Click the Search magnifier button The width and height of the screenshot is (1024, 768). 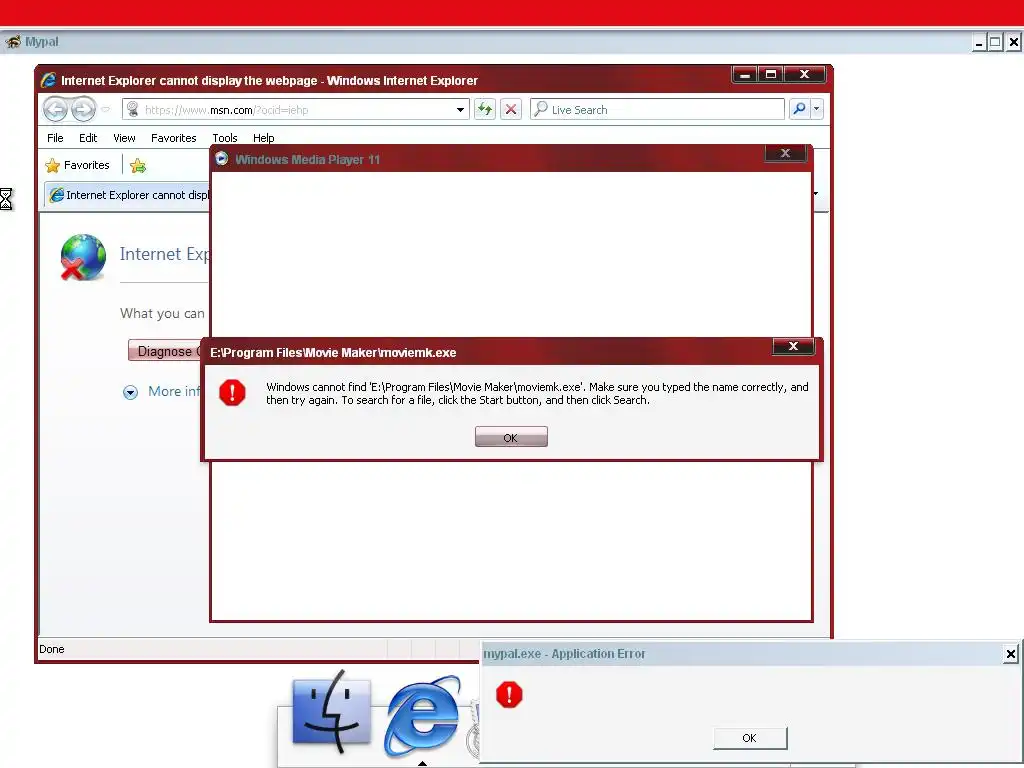pyautogui.click(x=799, y=109)
